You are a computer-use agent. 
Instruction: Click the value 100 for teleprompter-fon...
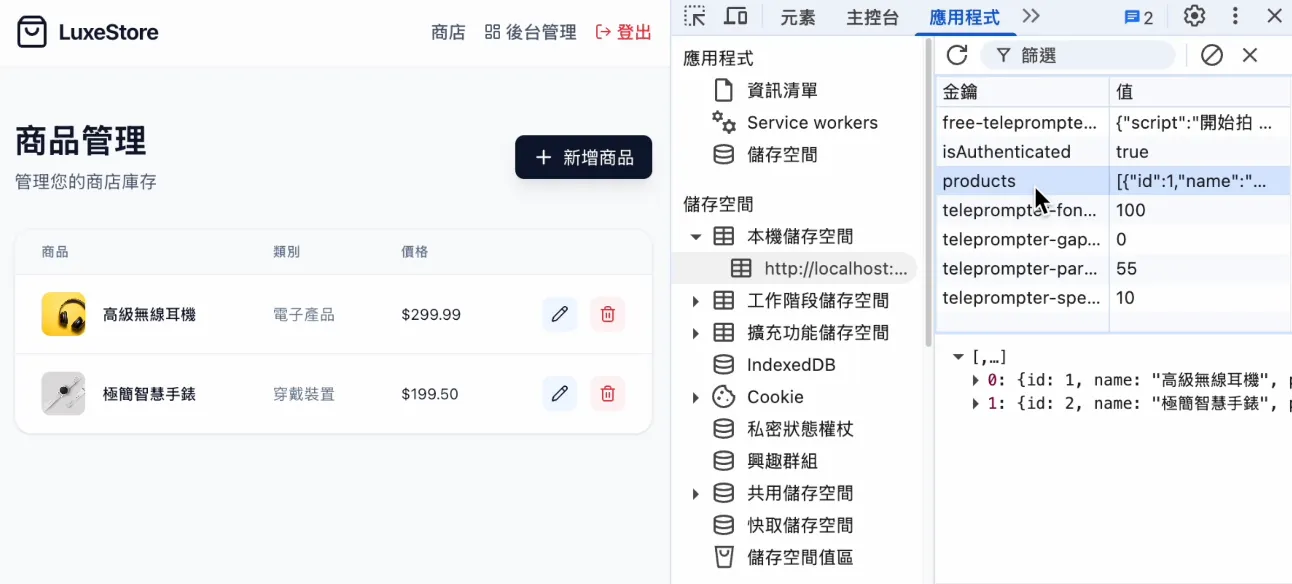pyautogui.click(x=1131, y=210)
